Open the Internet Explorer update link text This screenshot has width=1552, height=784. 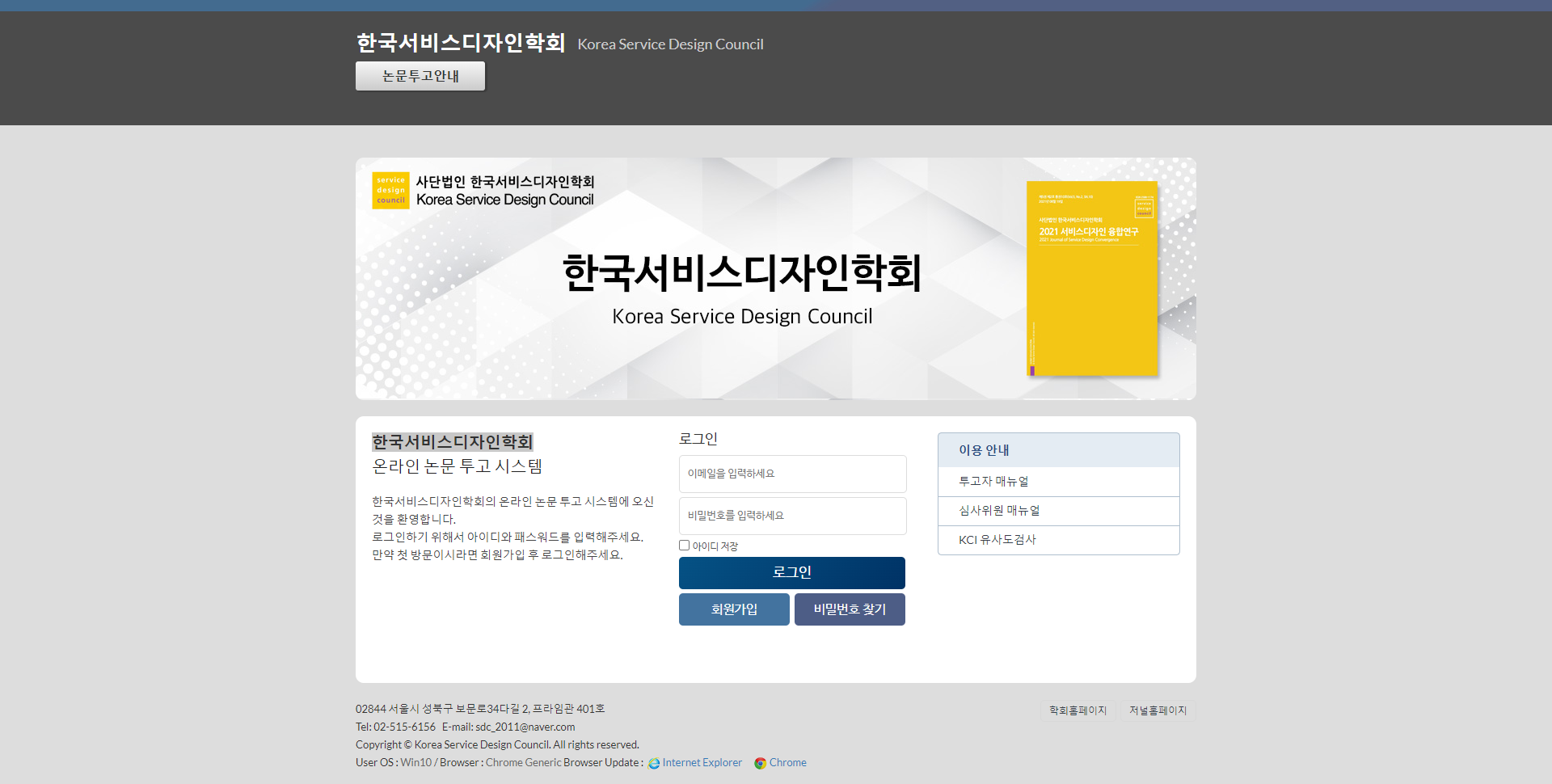(702, 762)
